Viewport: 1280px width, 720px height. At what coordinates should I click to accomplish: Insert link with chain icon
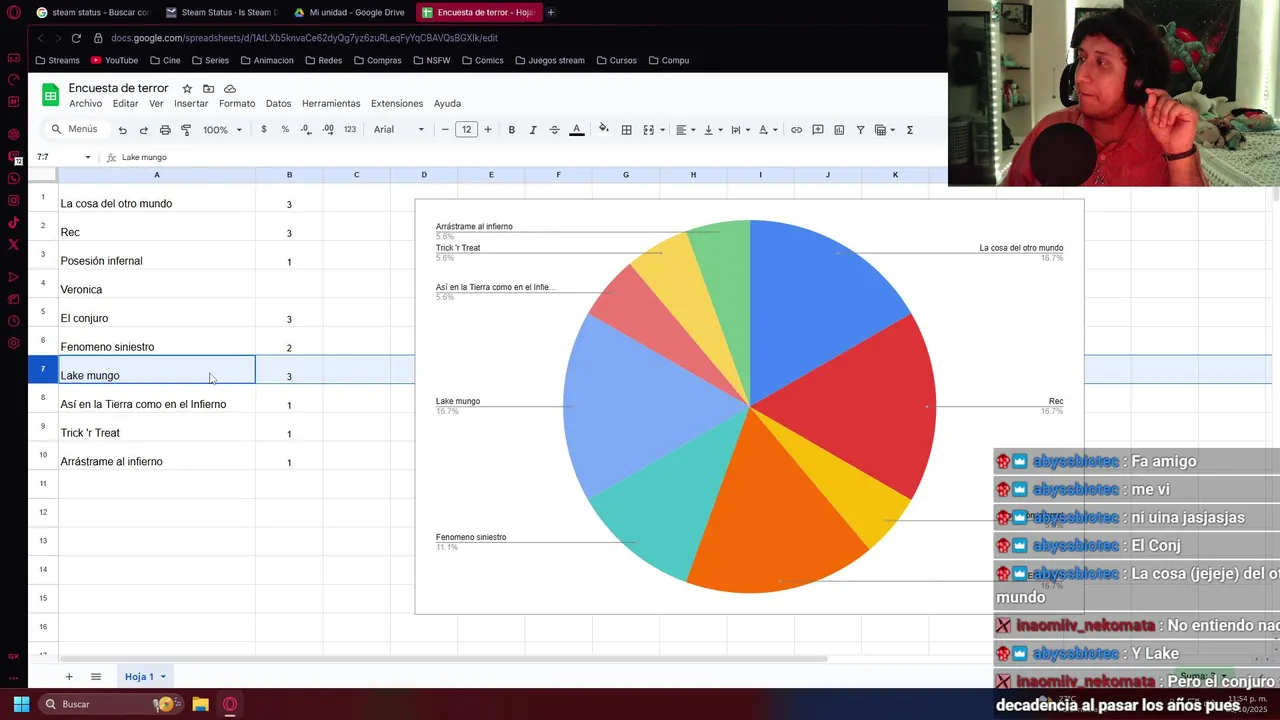tap(796, 130)
